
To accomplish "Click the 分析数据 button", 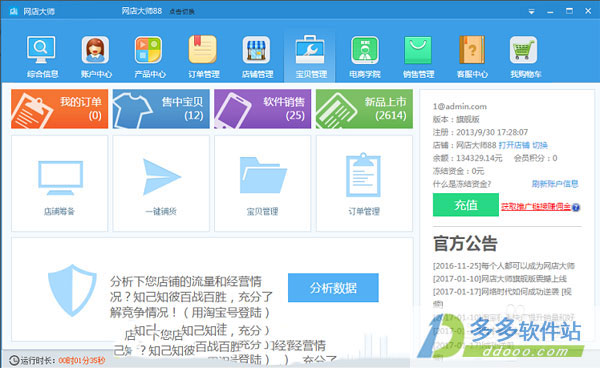I will pyautogui.click(x=333, y=287).
